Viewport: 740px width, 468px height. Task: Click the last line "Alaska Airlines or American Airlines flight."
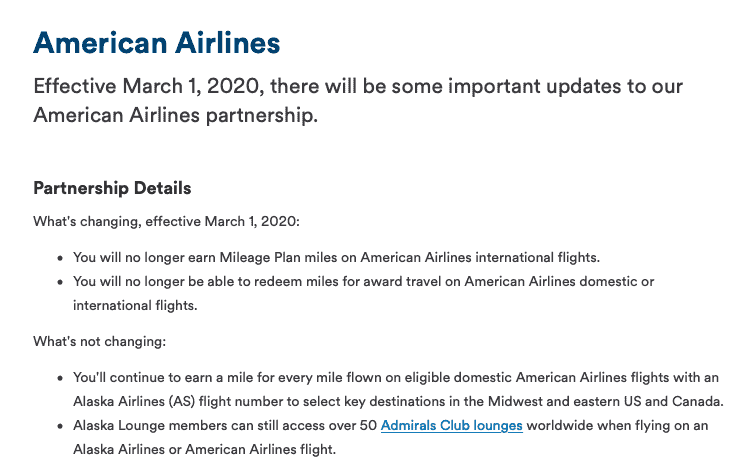tap(204, 450)
